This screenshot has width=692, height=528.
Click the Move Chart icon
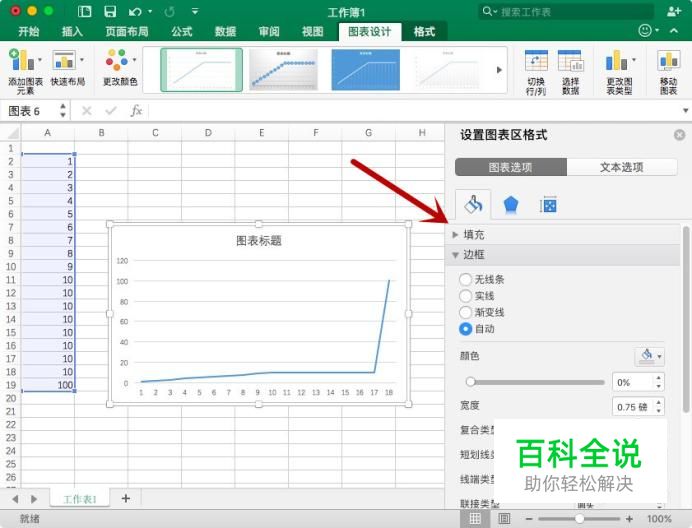(669, 60)
